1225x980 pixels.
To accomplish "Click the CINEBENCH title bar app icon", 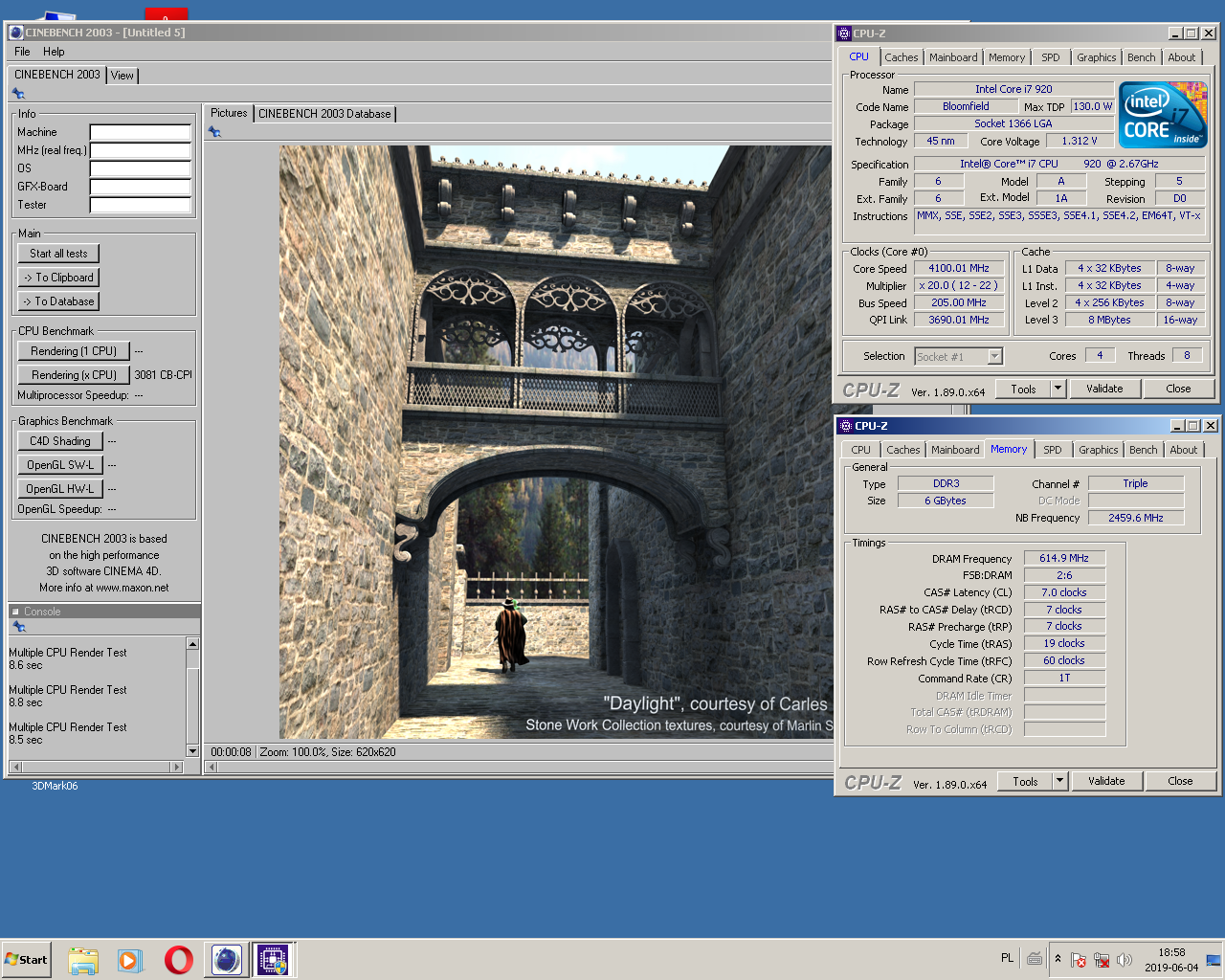I will point(16,33).
